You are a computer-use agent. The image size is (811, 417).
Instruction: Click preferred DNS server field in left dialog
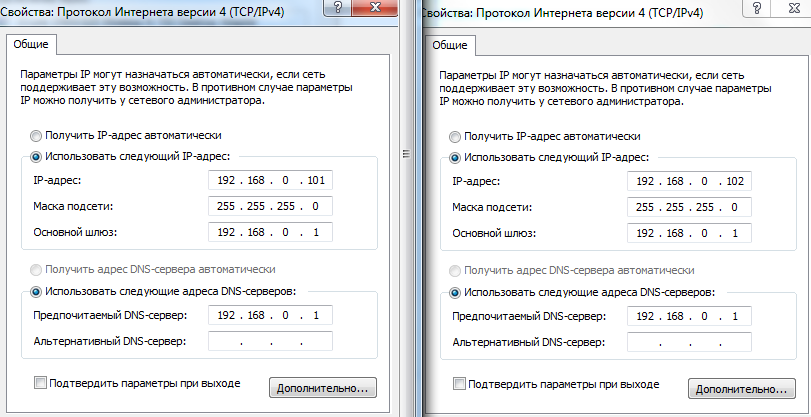(x=270, y=315)
